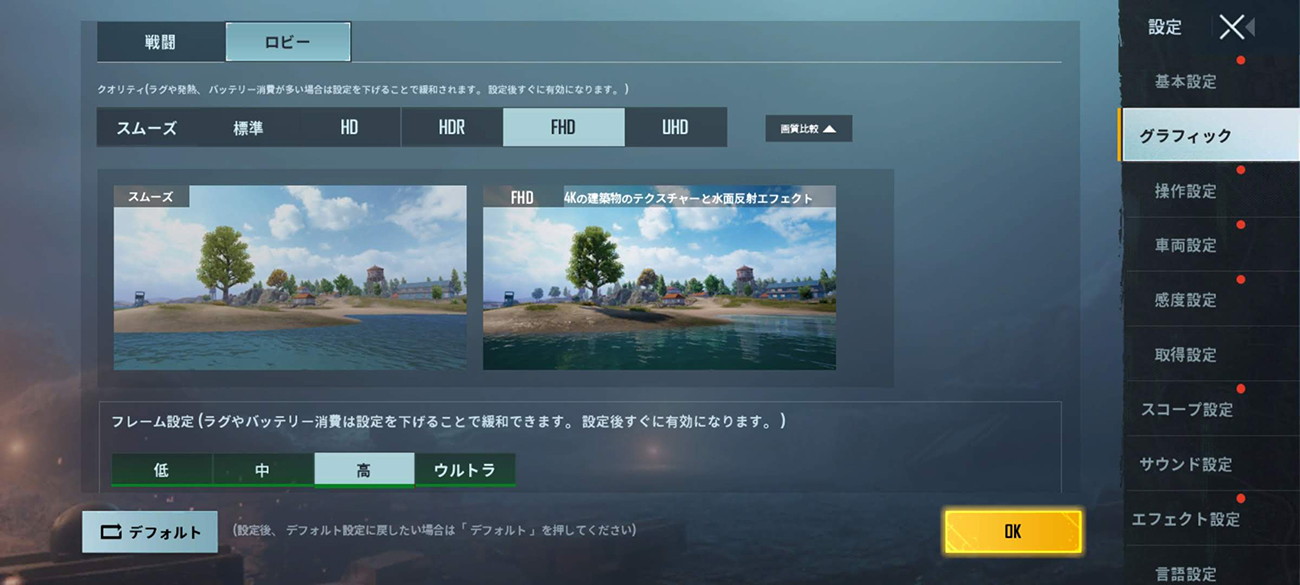The width and height of the screenshot is (1300, 585).
Task: Choose HDR graphics quality option
Action: pyautogui.click(x=451, y=128)
